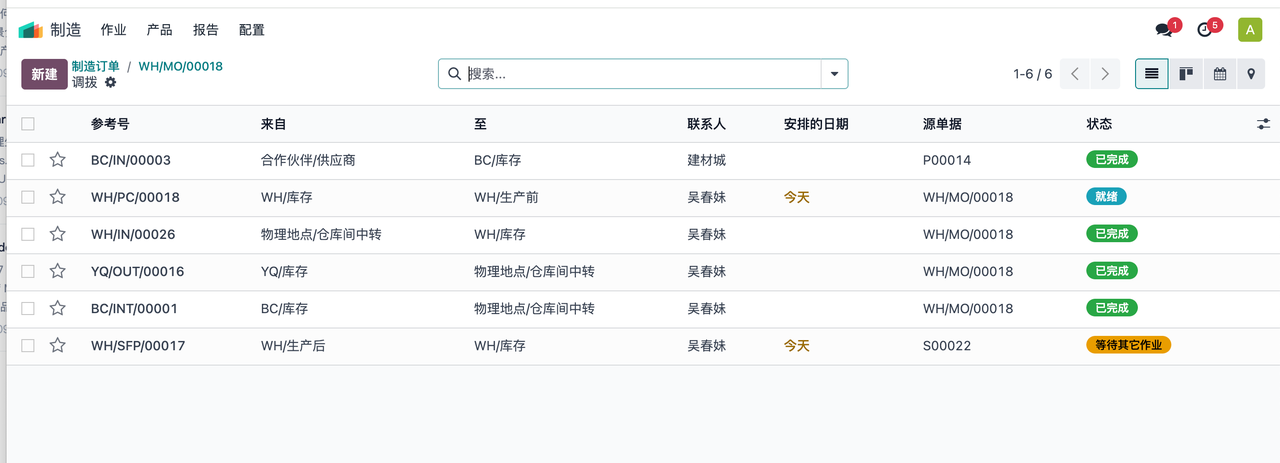Open the 产品 menu
The image size is (1280, 463).
160,30
